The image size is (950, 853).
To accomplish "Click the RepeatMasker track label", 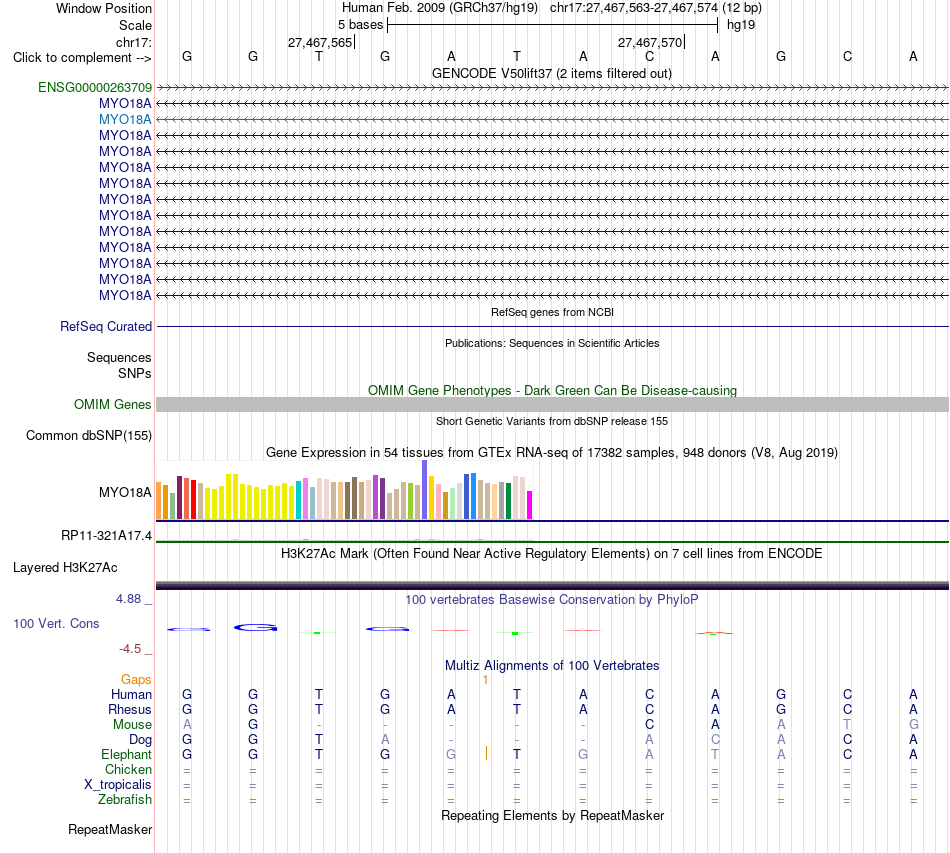I will pyautogui.click(x=110, y=829).
